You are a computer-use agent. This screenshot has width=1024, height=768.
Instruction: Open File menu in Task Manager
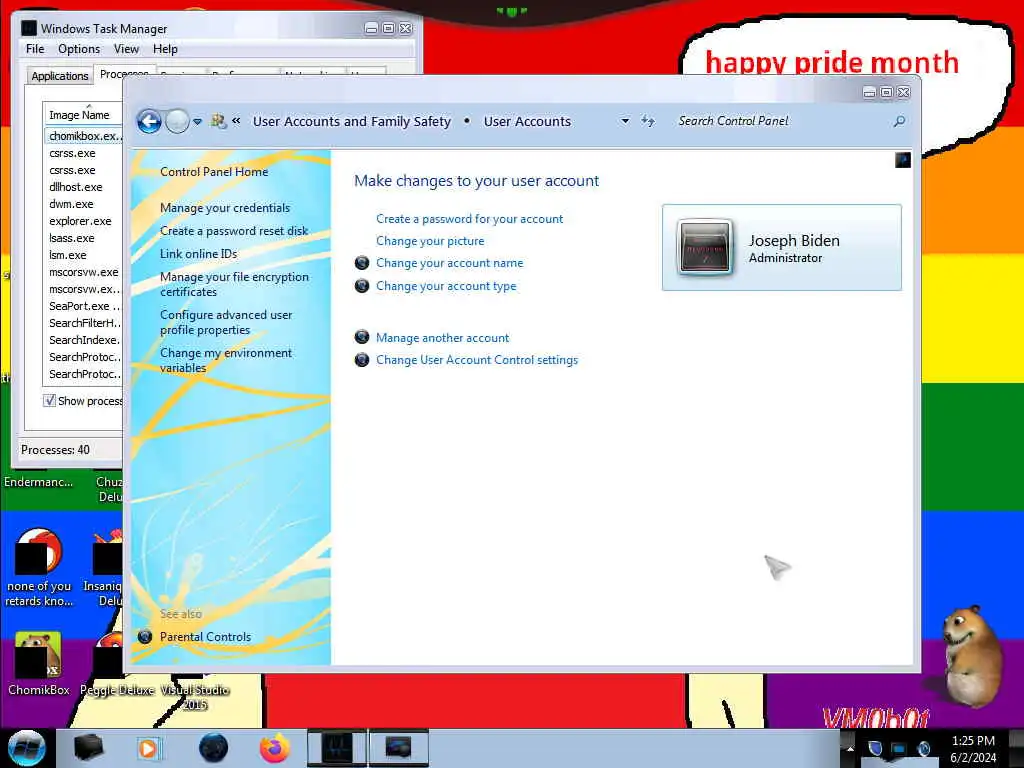[x=35, y=49]
